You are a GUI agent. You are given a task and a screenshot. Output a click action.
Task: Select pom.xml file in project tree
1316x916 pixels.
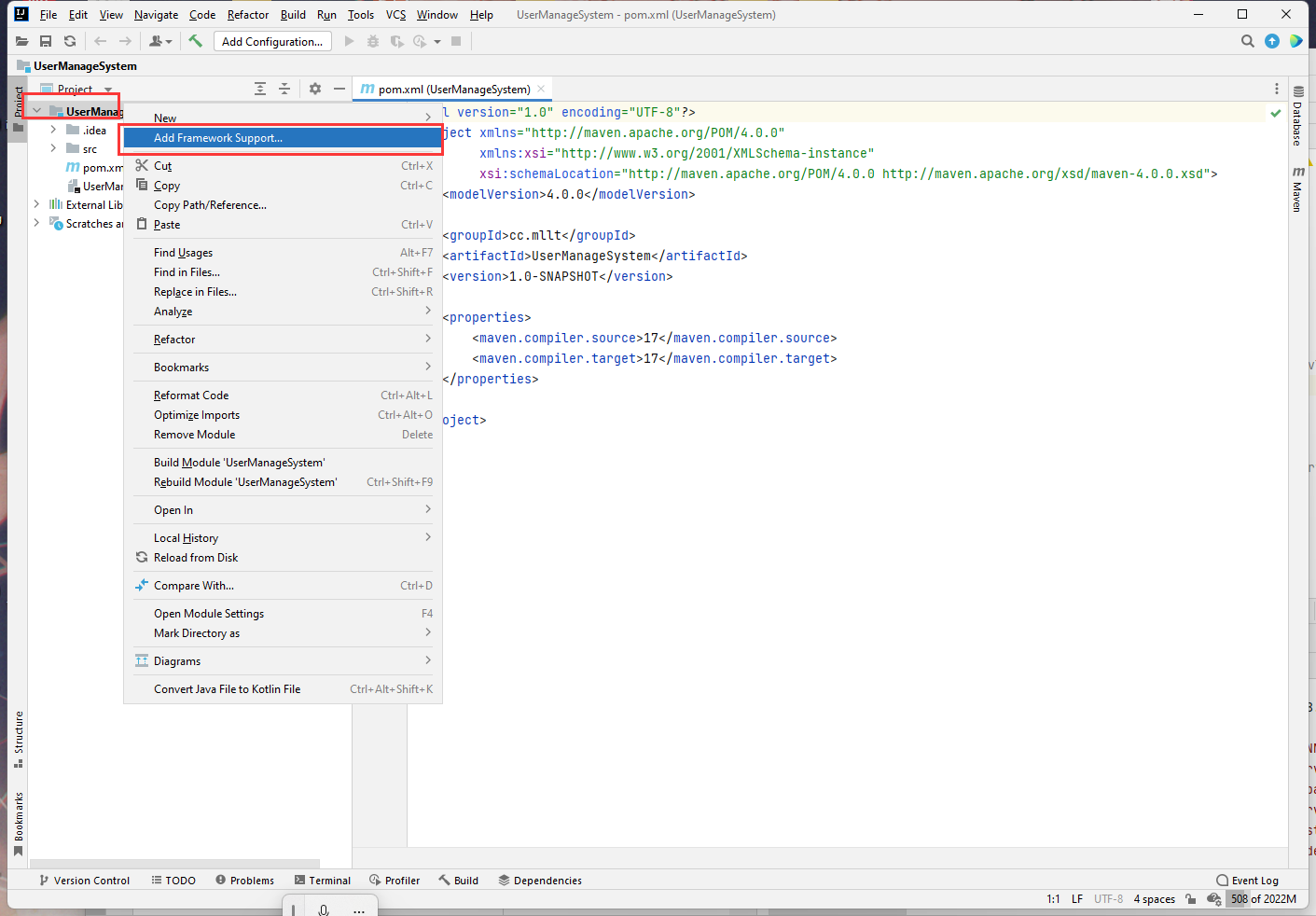click(94, 168)
